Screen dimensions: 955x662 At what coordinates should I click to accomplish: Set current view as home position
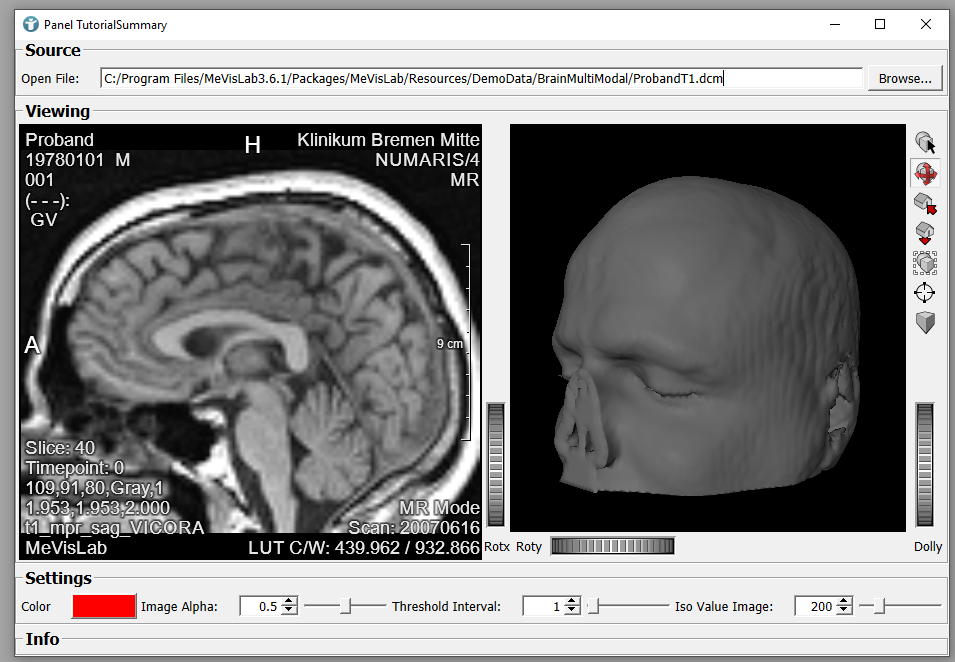[925, 233]
